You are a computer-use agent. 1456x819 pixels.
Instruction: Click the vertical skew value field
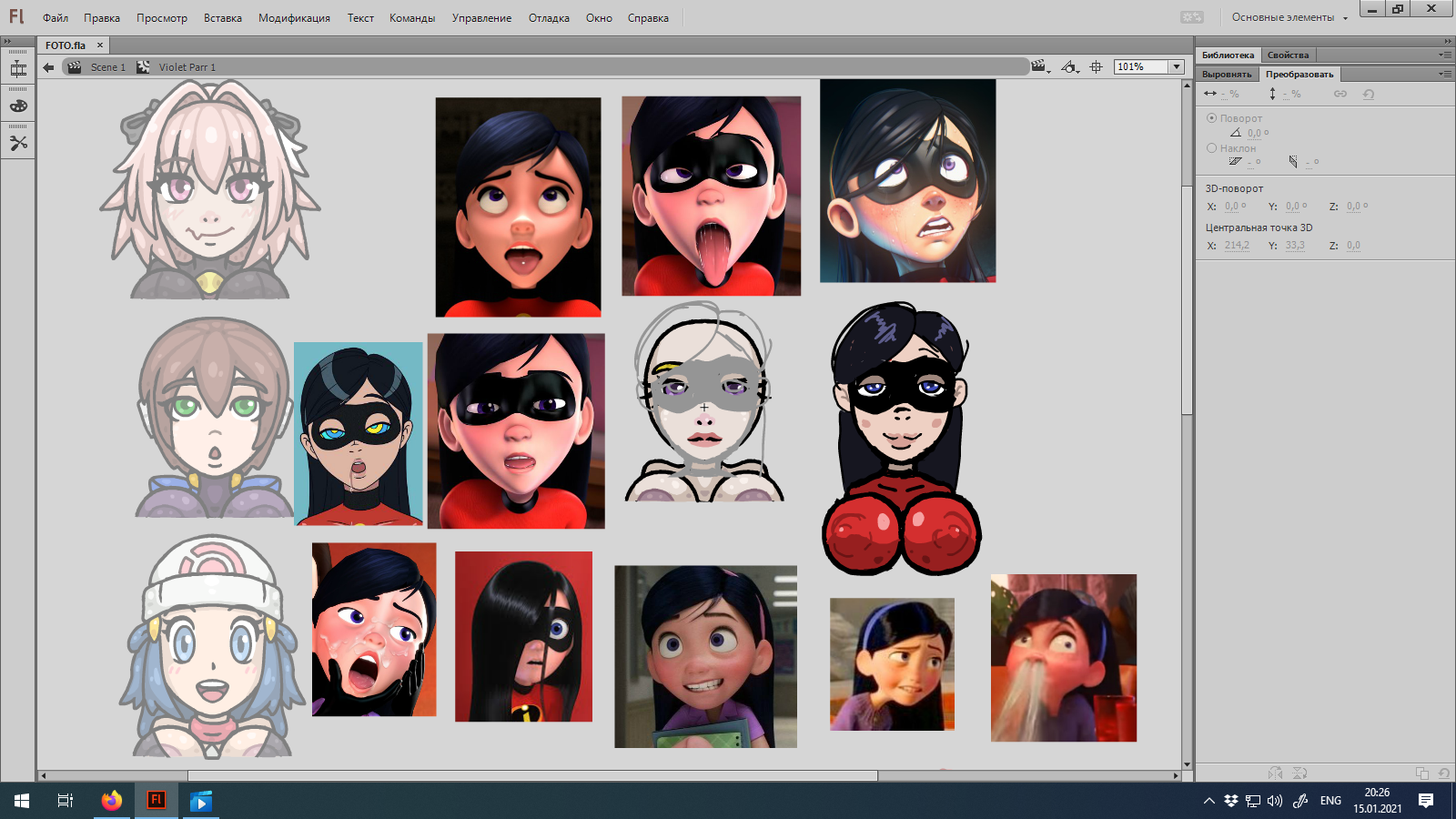pyautogui.click(x=1309, y=162)
